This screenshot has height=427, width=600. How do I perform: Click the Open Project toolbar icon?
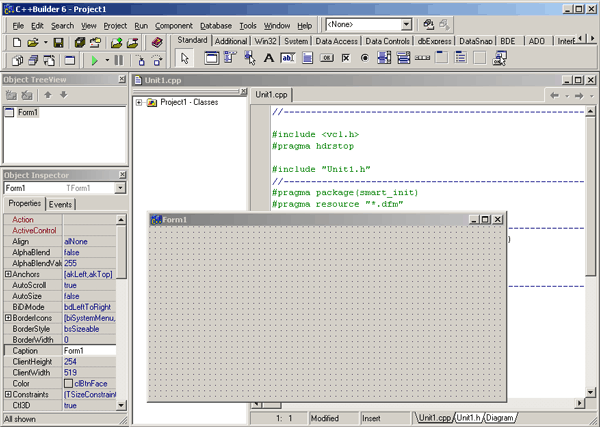(95, 42)
